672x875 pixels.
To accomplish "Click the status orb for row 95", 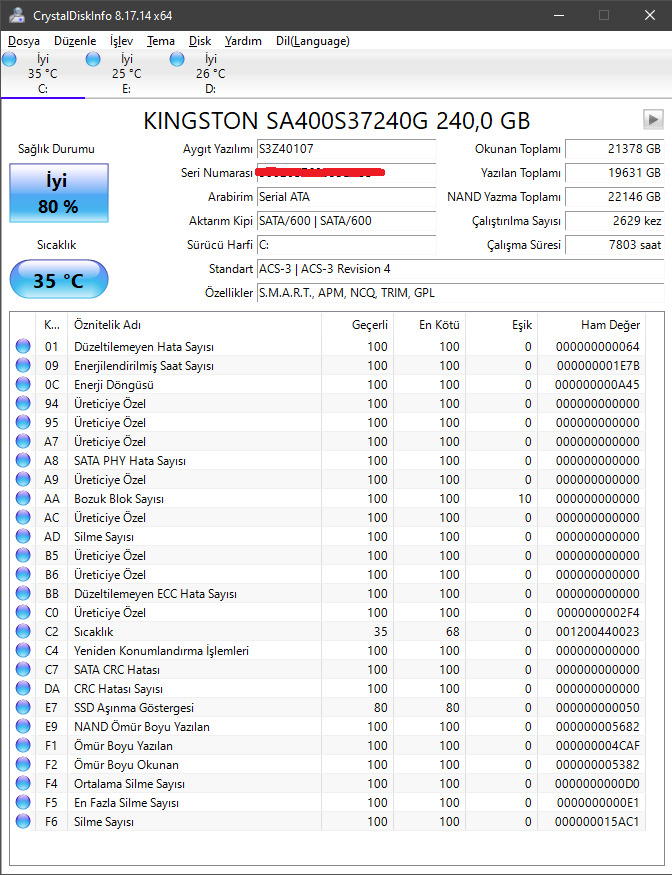I will (23, 422).
